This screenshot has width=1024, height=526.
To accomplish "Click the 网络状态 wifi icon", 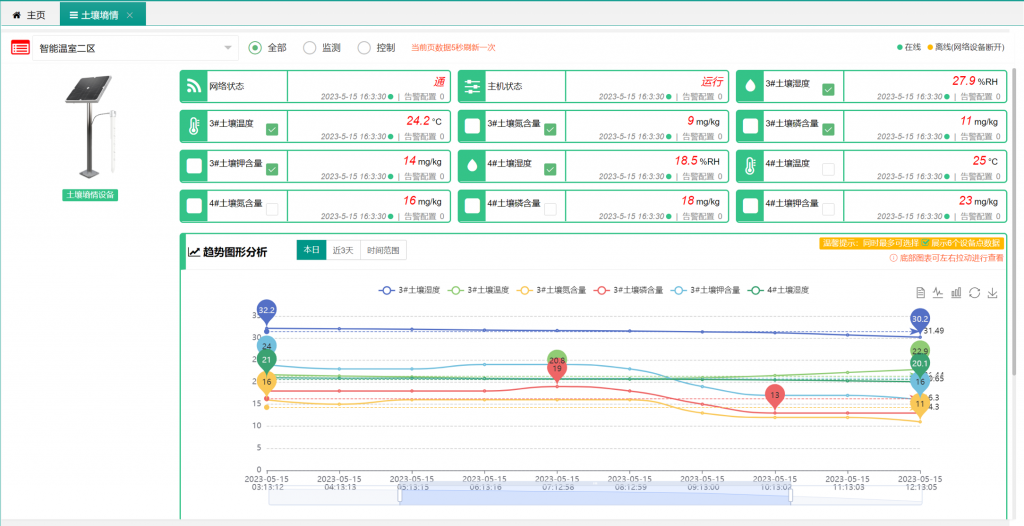I will [x=194, y=86].
